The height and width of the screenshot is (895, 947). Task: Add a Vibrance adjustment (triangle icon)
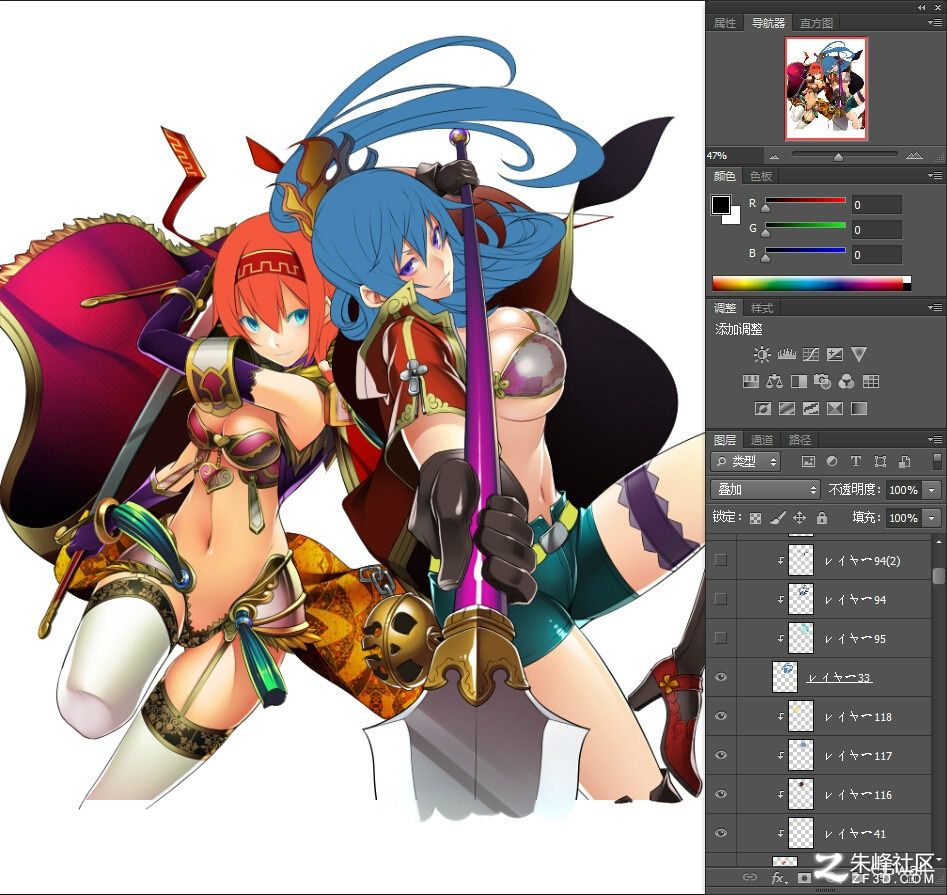[859, 354]
